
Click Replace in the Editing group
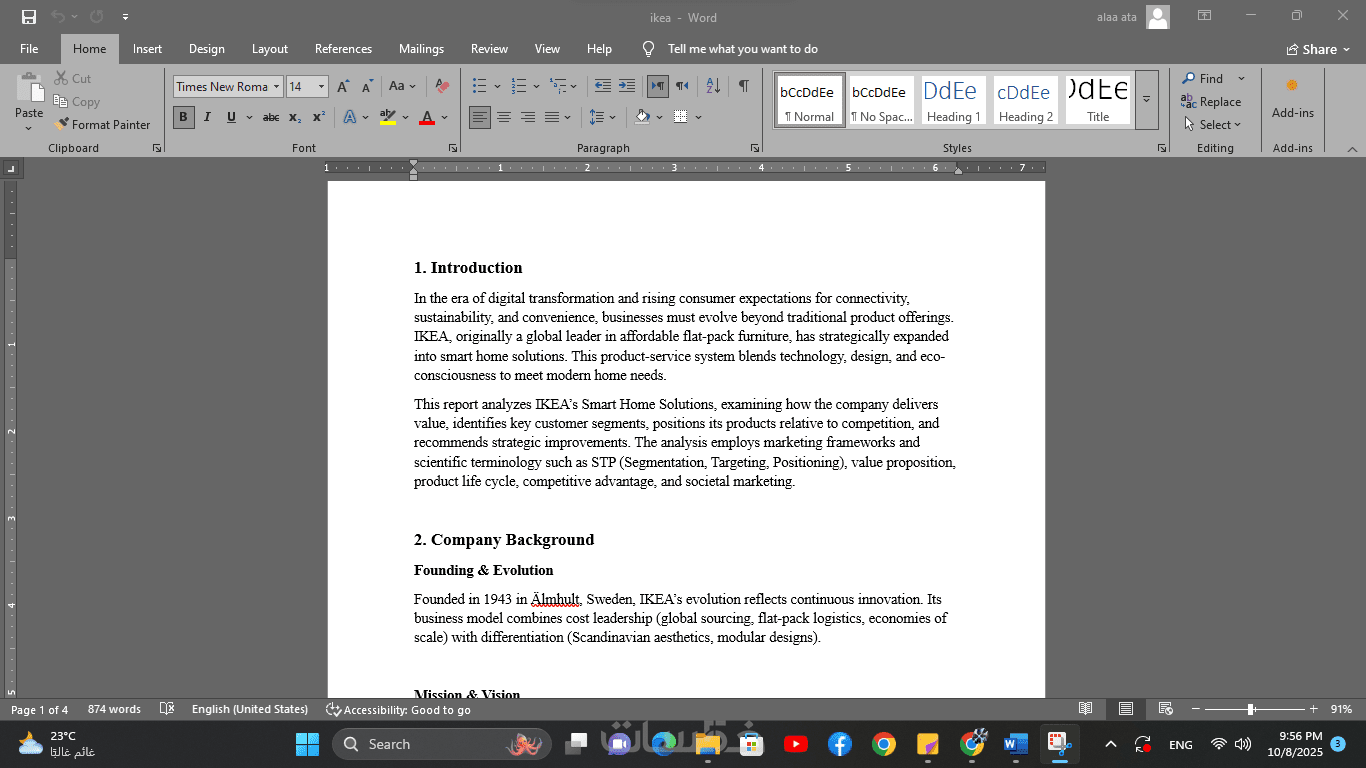point(1211,102)
